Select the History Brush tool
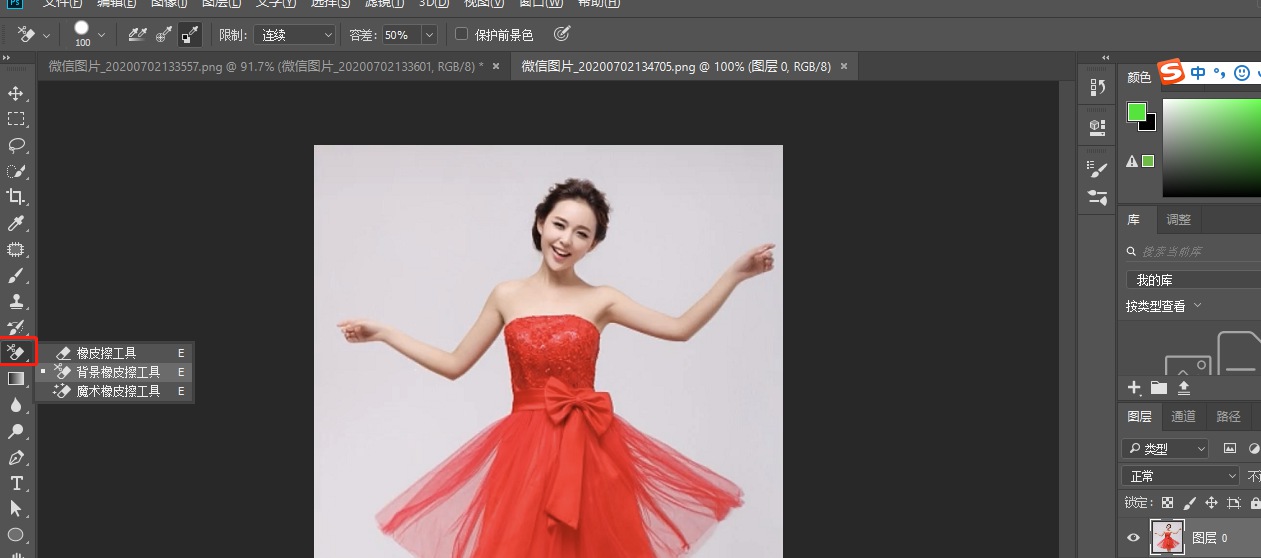The image size is (1261, 558). click(x=16, y=327)
